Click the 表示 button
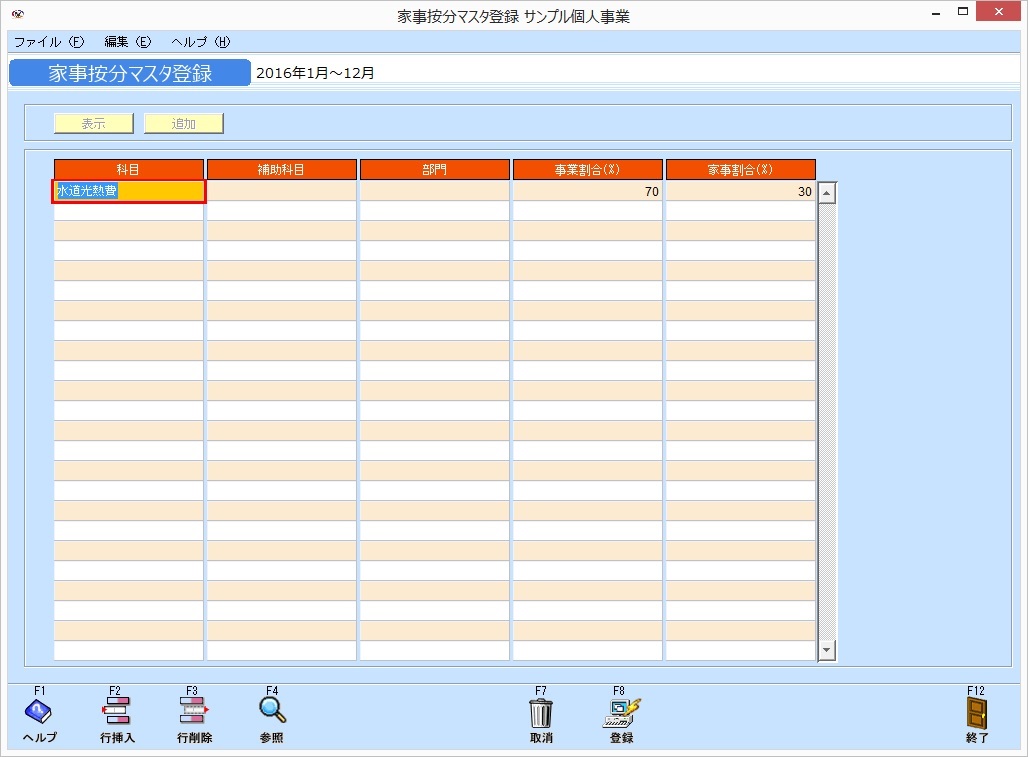1028x757 pixels. (93, 124)
